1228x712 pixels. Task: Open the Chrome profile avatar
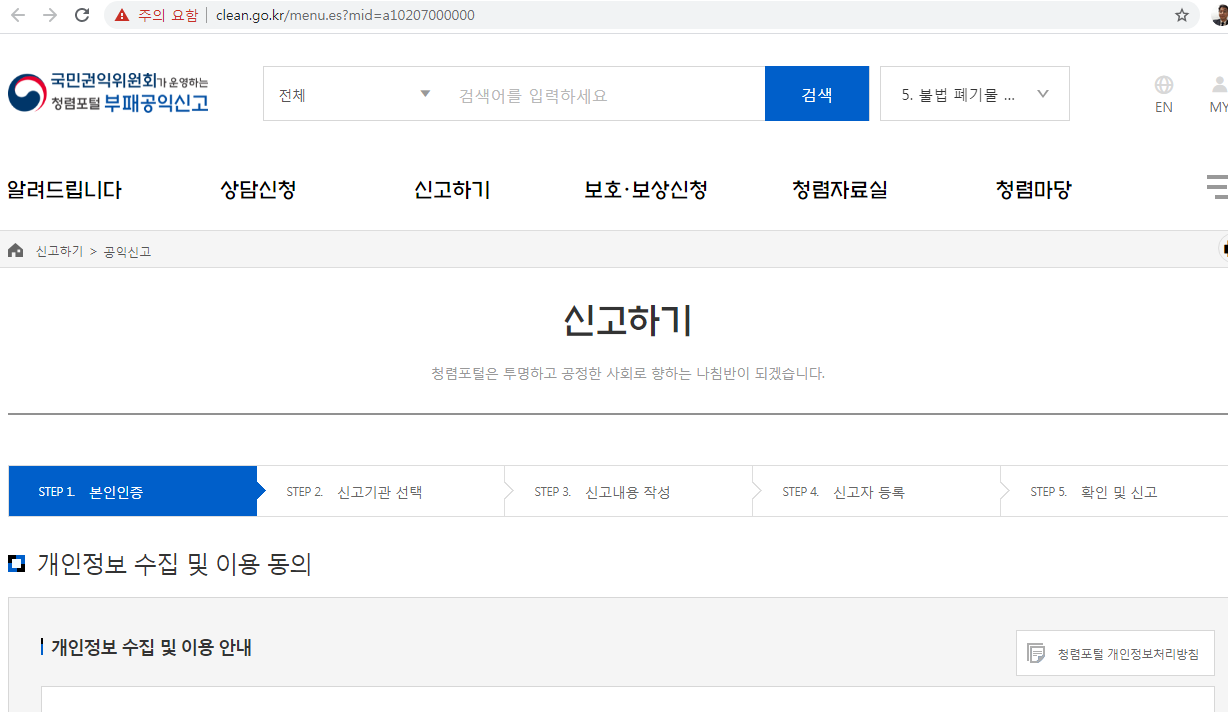(x=1220, y=15)
